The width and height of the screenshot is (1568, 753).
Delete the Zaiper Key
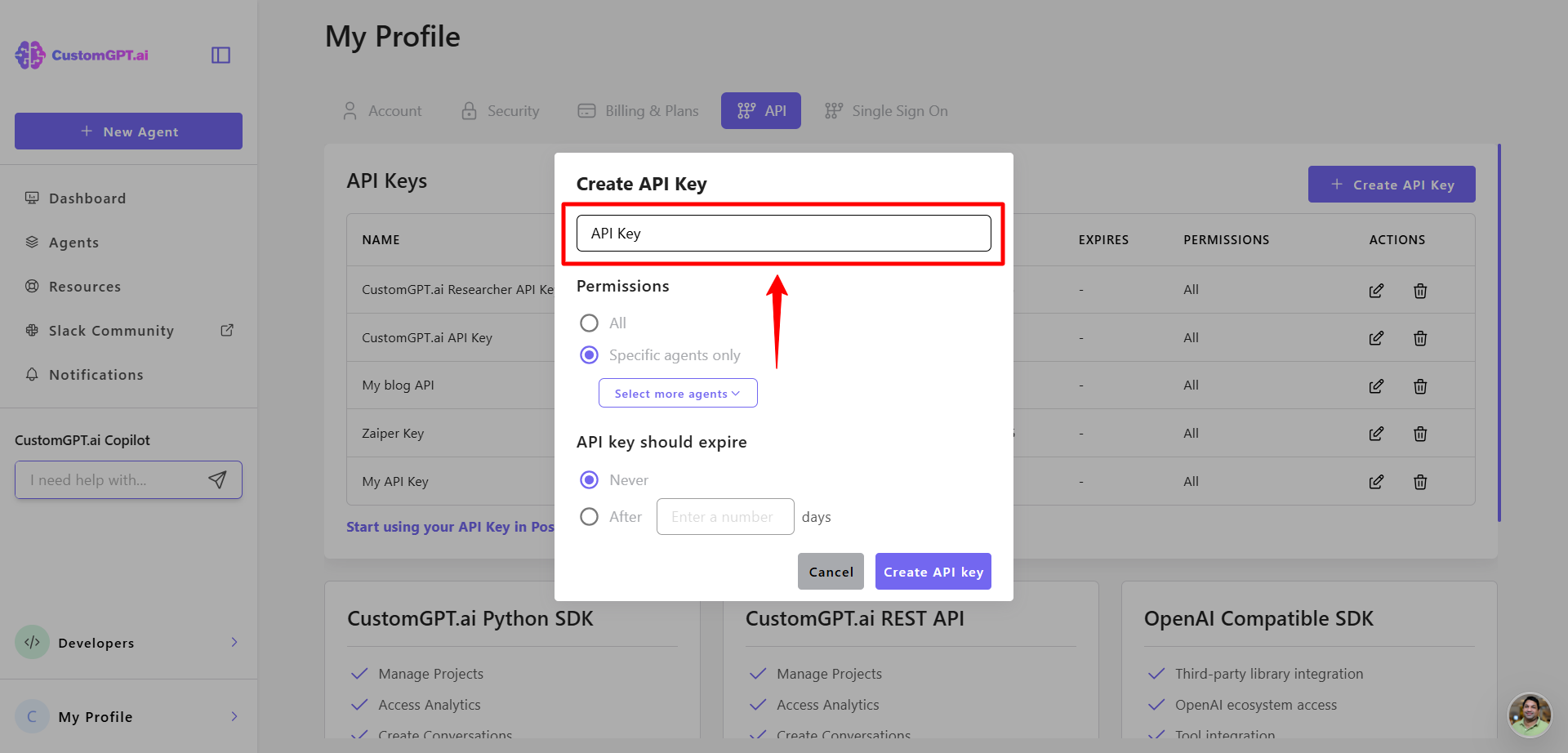[1420, 433]
